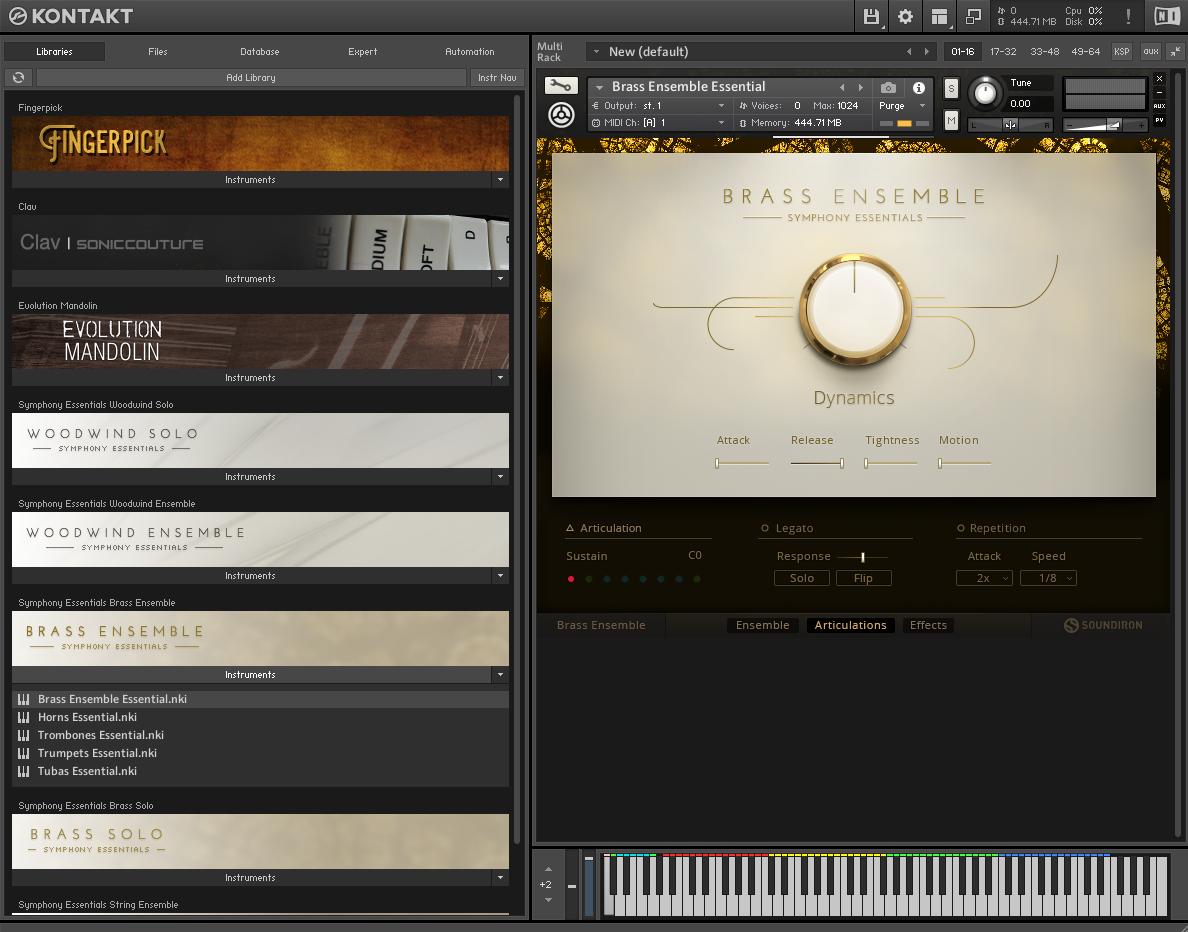Click the Add Library button
This screenshot has height=932, width=1188.
[252, 77]
